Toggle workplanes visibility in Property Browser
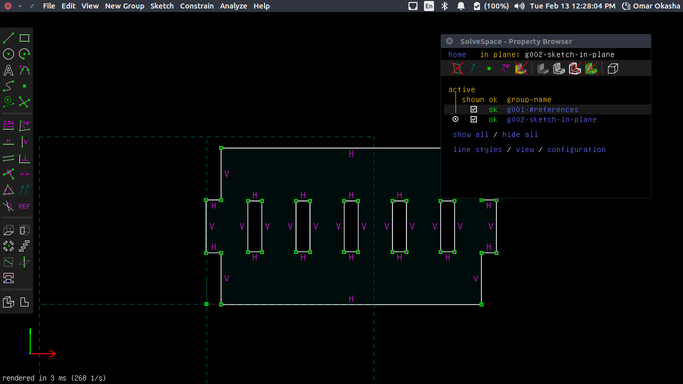Viewport: 683px width, 384px height. click(x=457, y=68)
